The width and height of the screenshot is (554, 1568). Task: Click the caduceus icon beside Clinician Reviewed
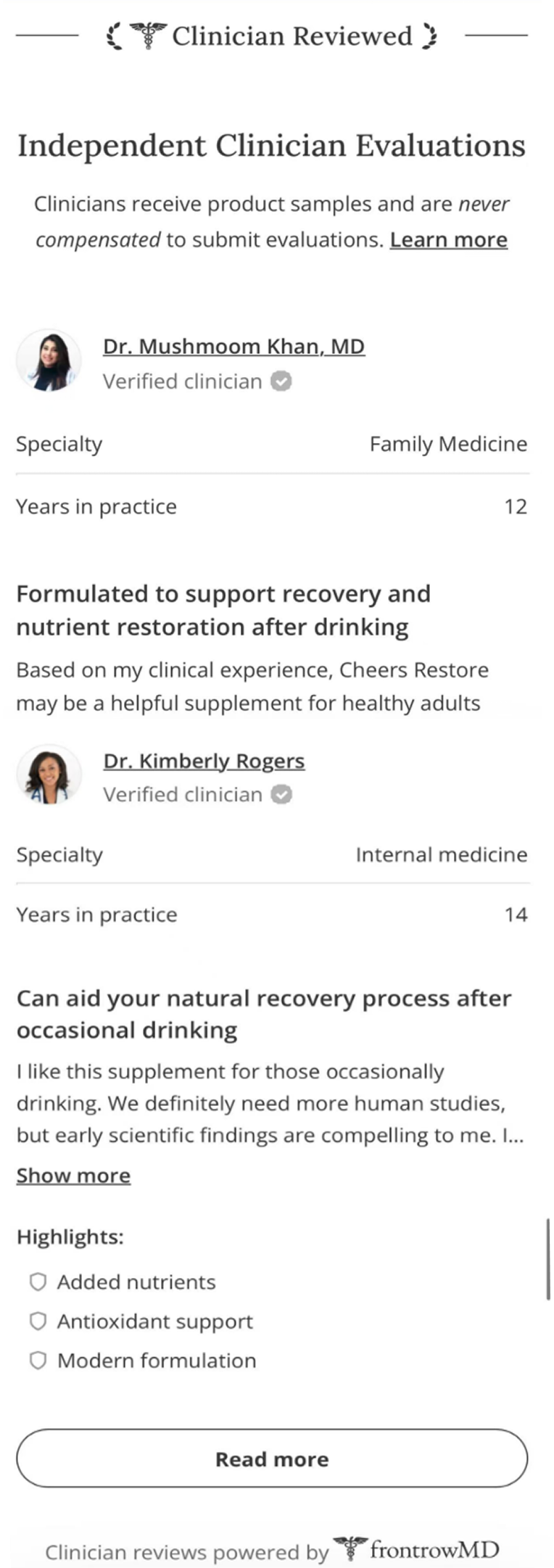point(149,35)
